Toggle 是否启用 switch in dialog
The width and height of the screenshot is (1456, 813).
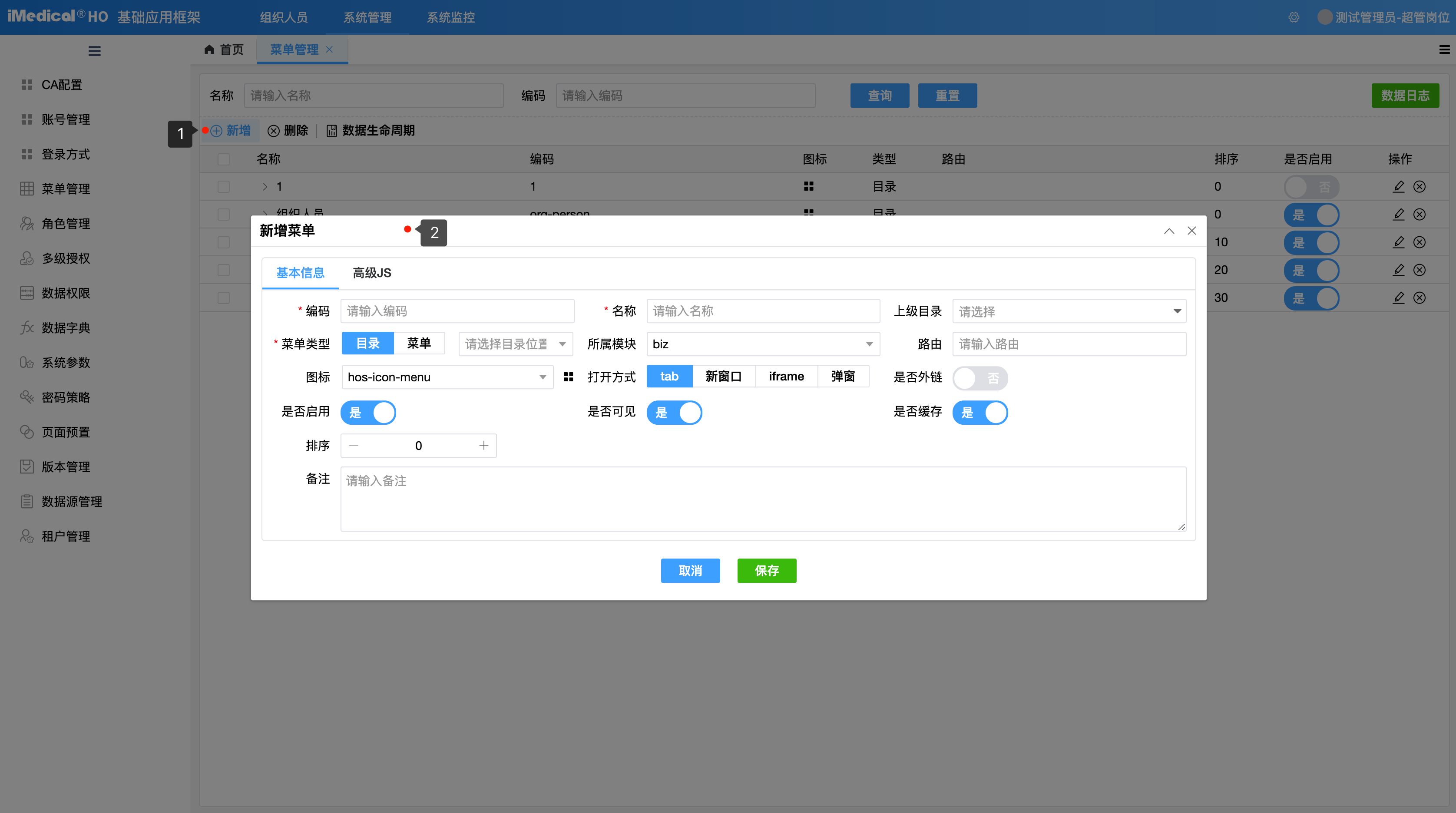368,413
